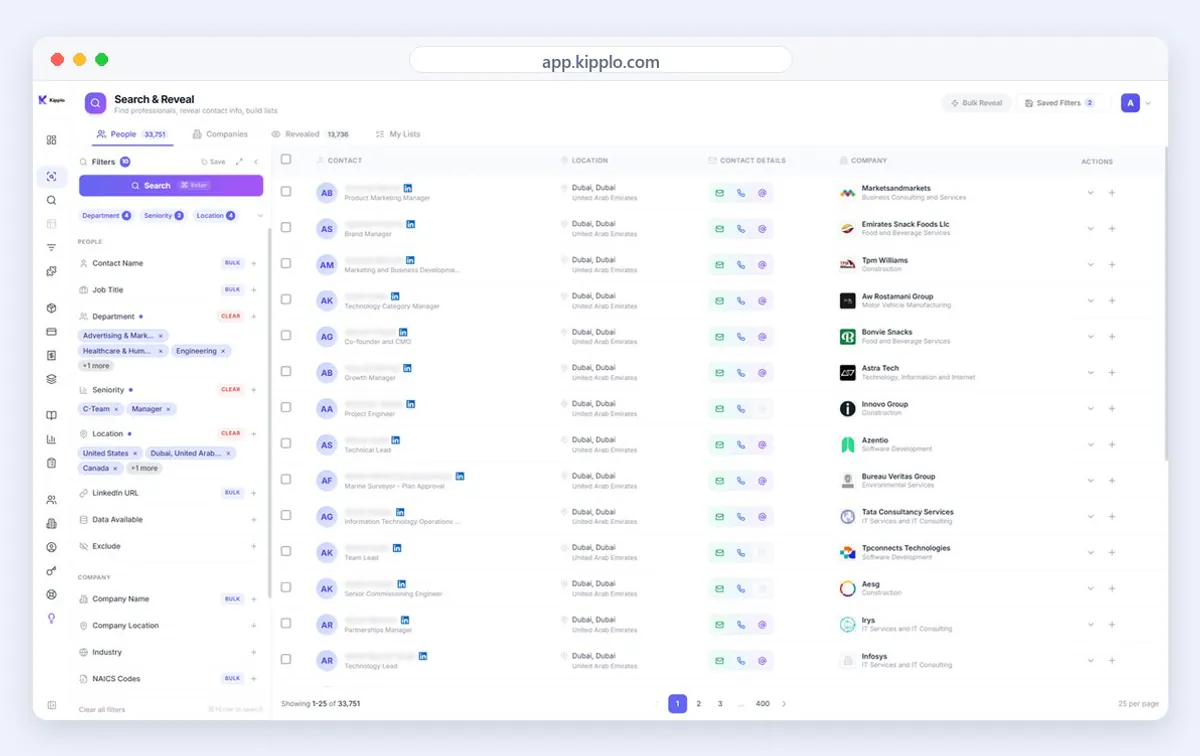This screenshot has width=1200, height=756.
Task: Click the magnifier search icon in left sidebar
Action: click(51, 200)
